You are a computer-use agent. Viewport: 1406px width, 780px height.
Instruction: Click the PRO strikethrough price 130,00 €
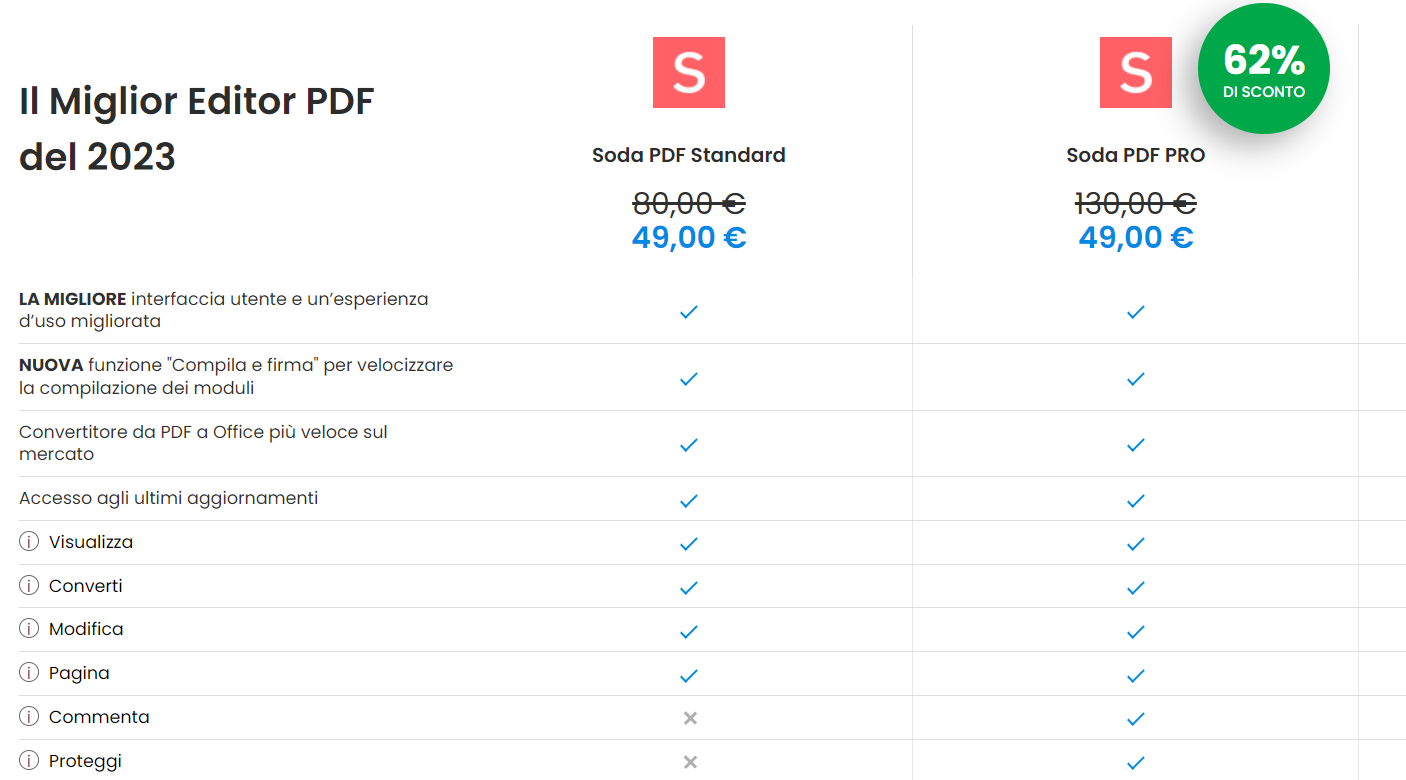point(1135,204)
